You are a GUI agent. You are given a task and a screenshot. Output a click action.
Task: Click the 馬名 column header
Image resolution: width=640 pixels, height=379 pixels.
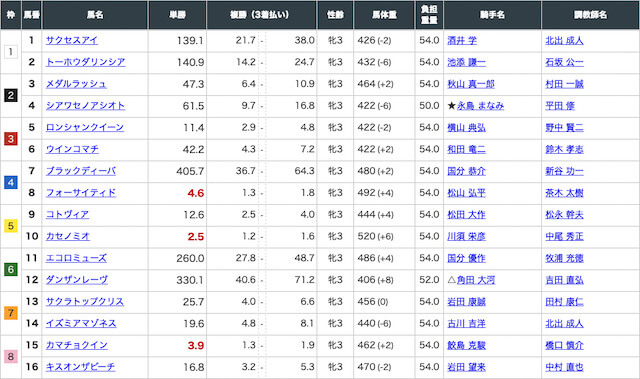point(95,15)
